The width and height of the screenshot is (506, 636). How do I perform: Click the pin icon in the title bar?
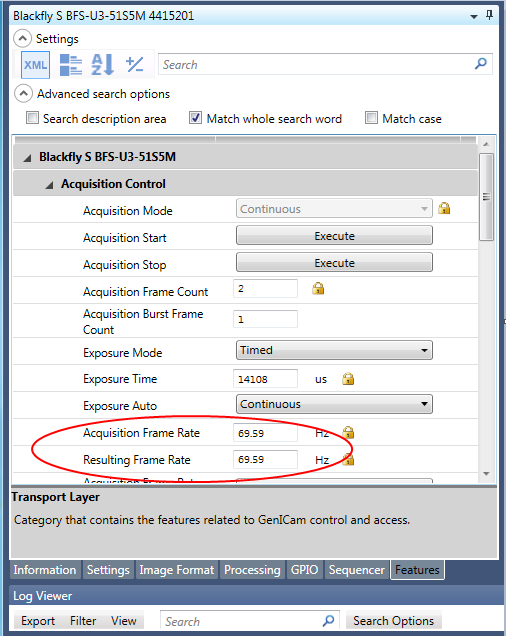click(489, 15)
